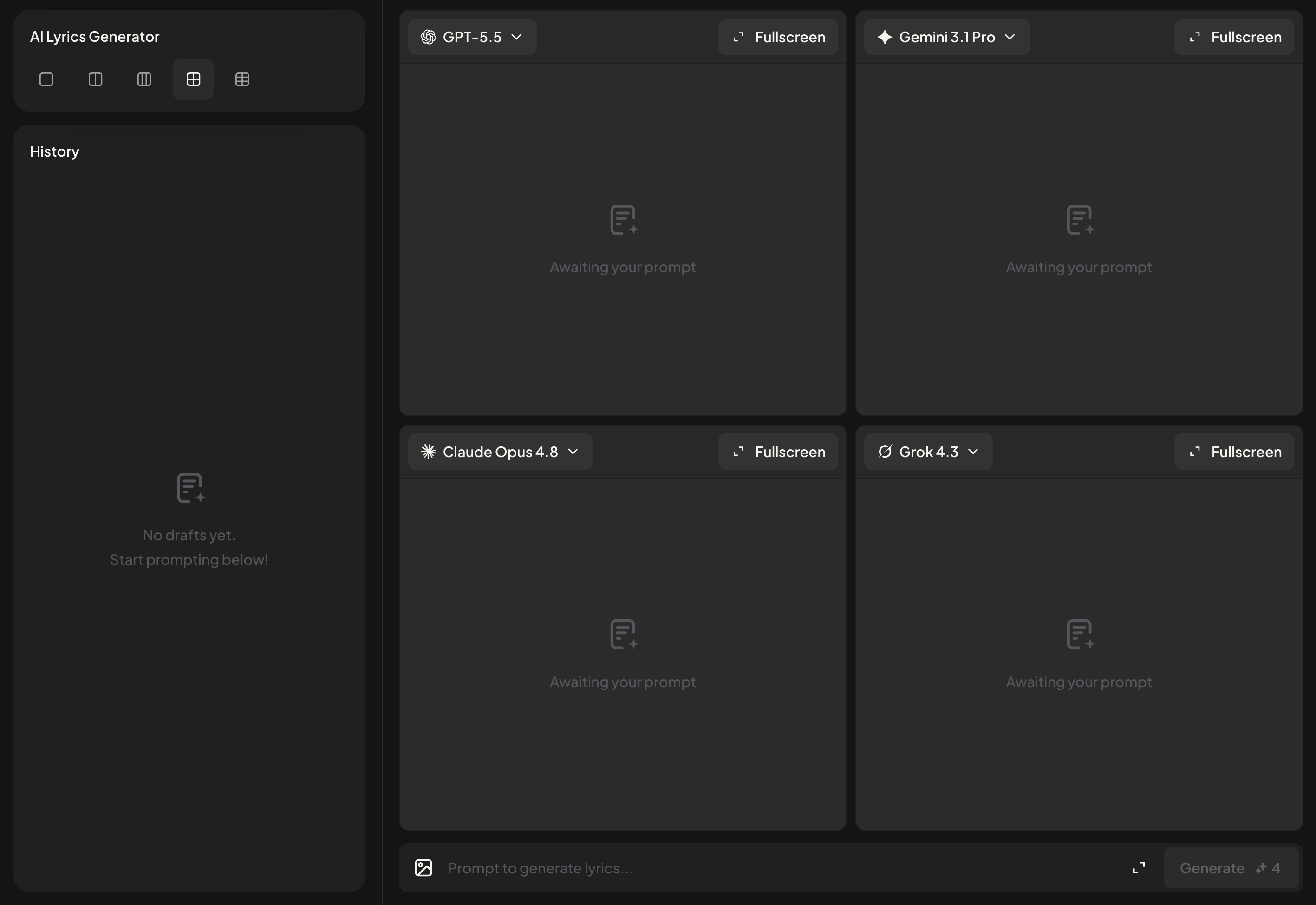
Task: Select the two-column layout icon
Action: point(95,79)
